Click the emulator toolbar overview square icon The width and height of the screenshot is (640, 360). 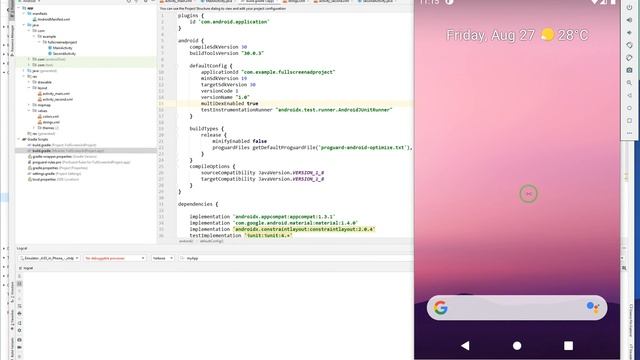point(629,120)
